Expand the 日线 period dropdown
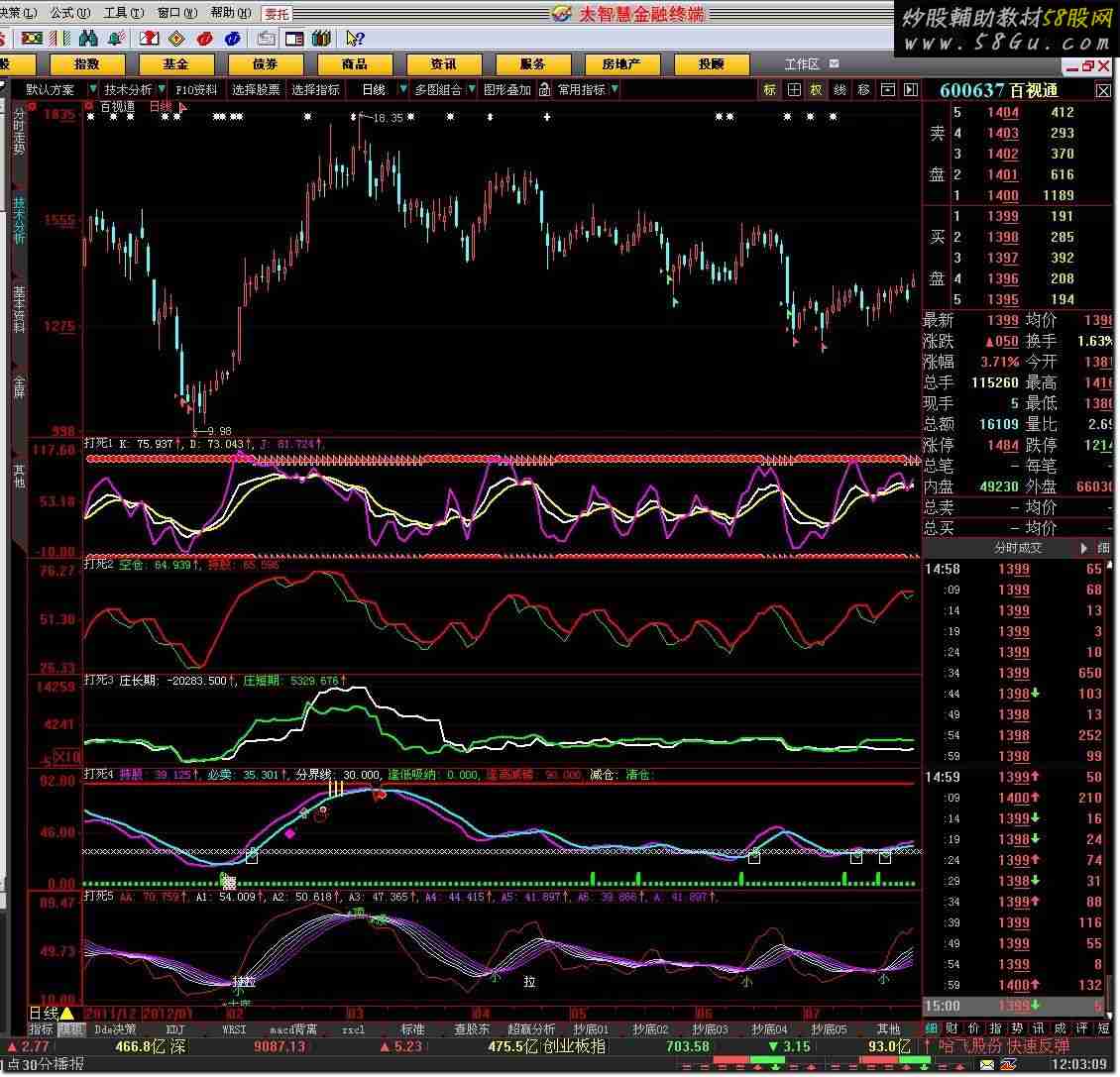This screenshot has height=1077, width=1120. click(x=402, y=89)
